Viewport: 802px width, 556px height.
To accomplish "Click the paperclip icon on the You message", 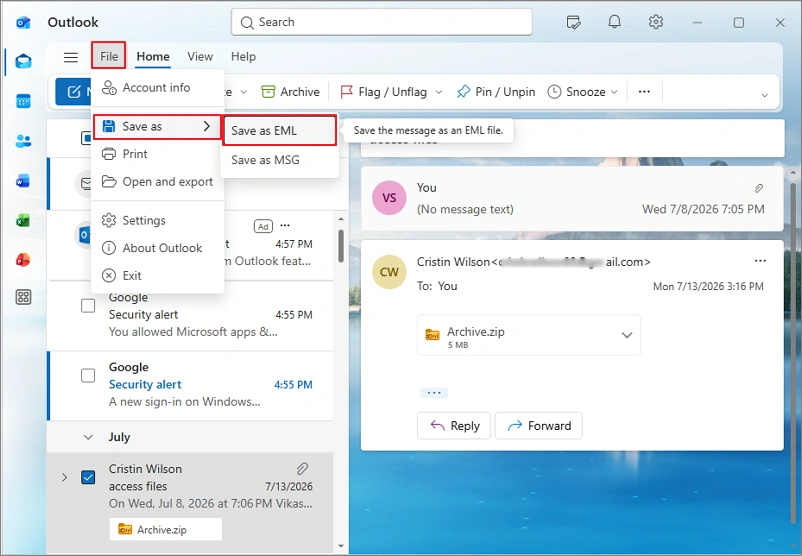I will (759, 188).
